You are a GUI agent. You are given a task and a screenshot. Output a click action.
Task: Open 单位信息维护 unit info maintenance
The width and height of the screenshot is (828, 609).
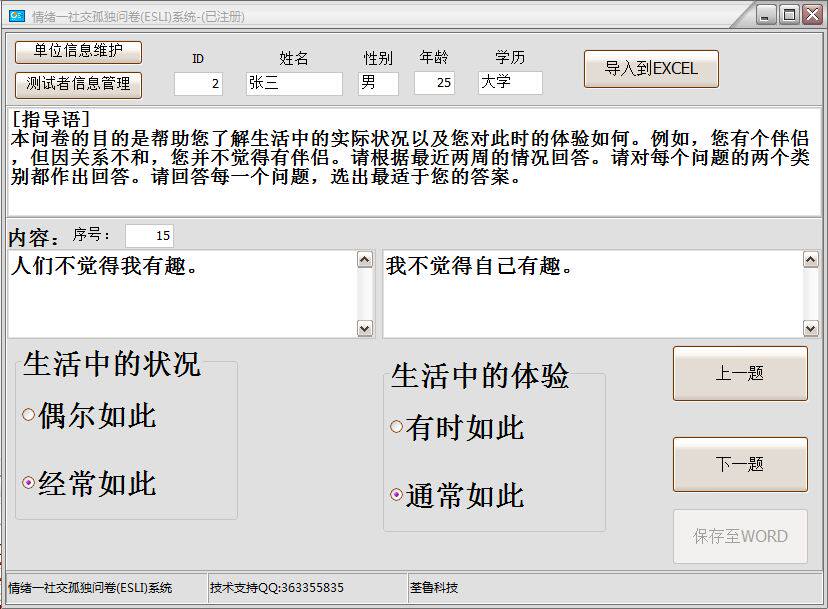78,52
